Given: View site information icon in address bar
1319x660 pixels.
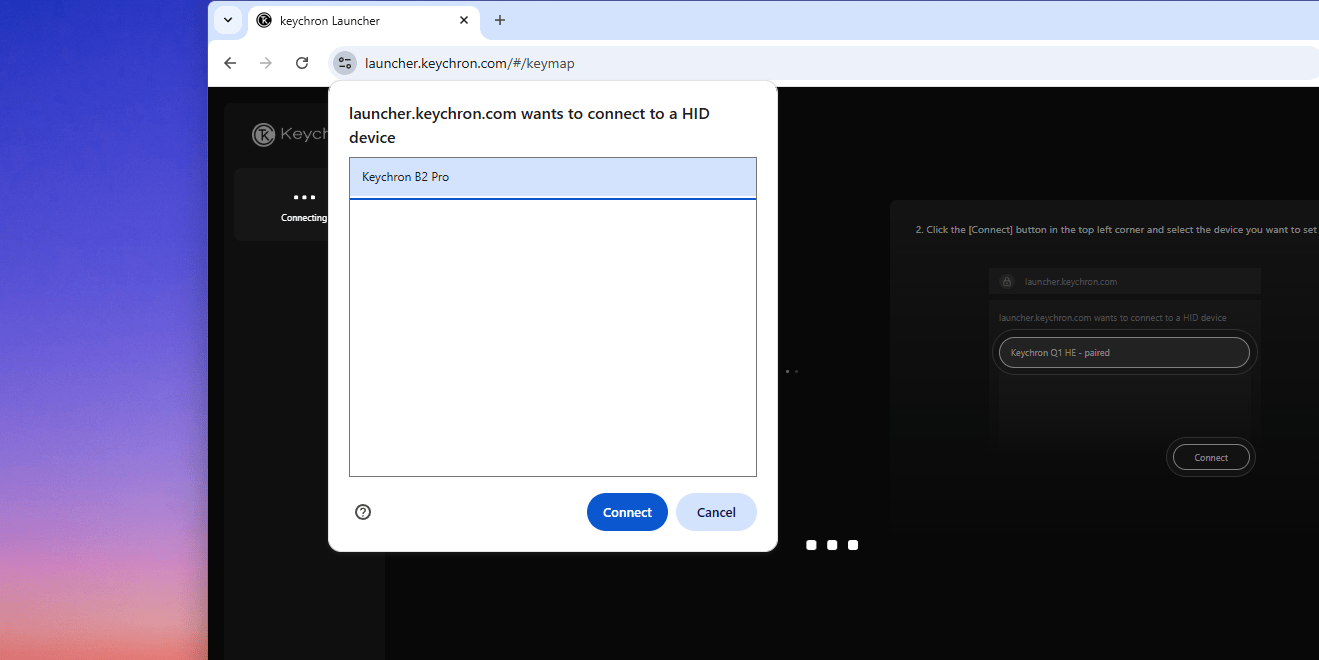Looking at the screenshot, I should click(345, 63).
